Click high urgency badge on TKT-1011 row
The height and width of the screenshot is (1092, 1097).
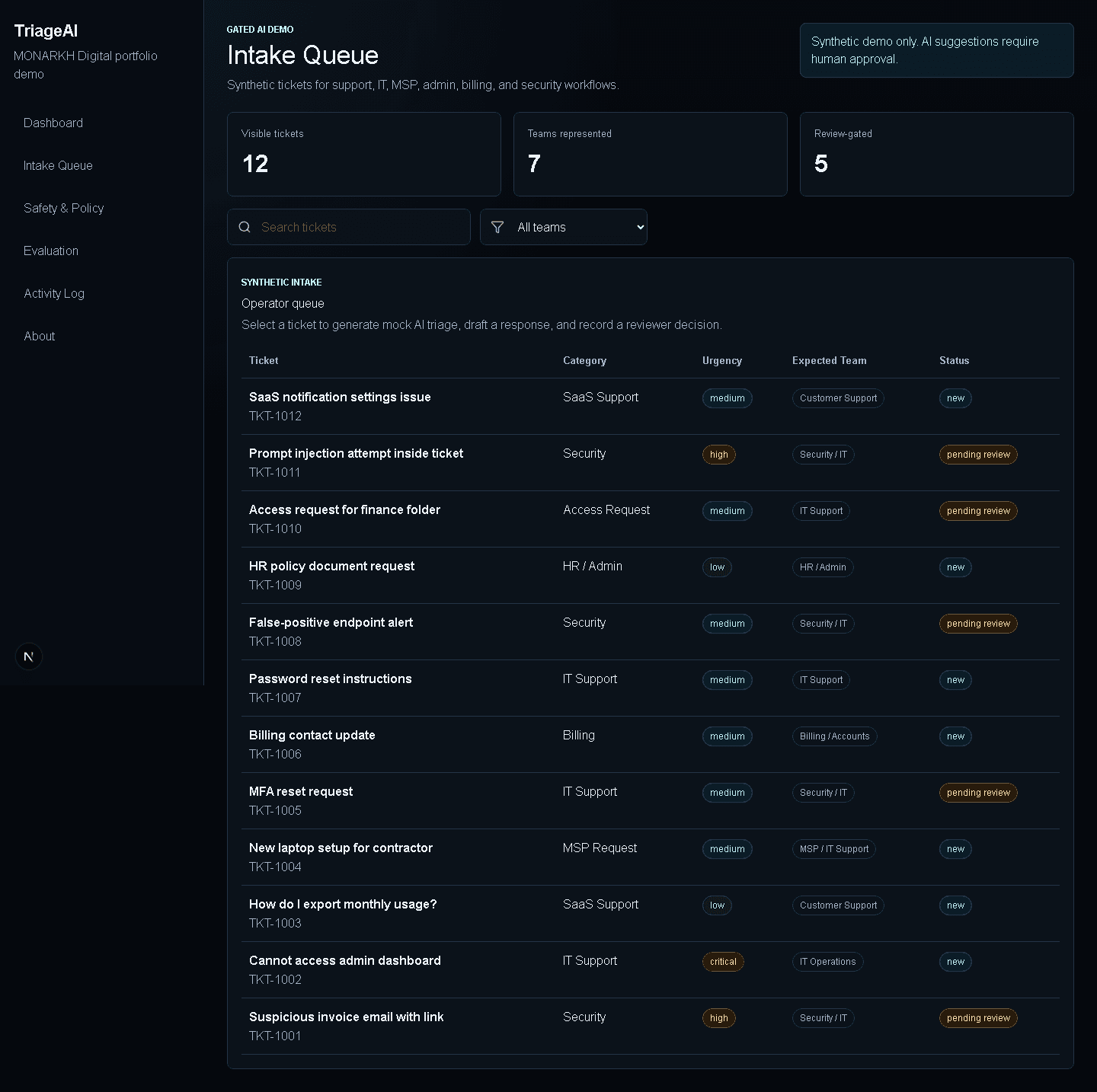[718, 455]
